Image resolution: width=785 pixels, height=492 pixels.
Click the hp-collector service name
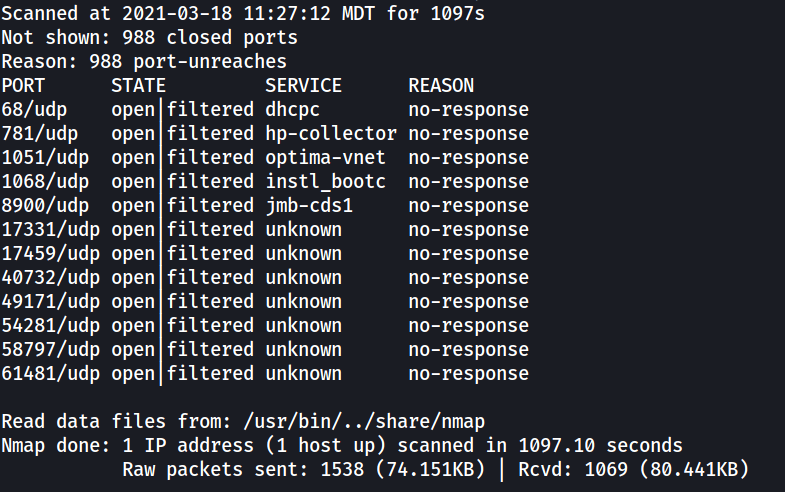tap(331, 134)
